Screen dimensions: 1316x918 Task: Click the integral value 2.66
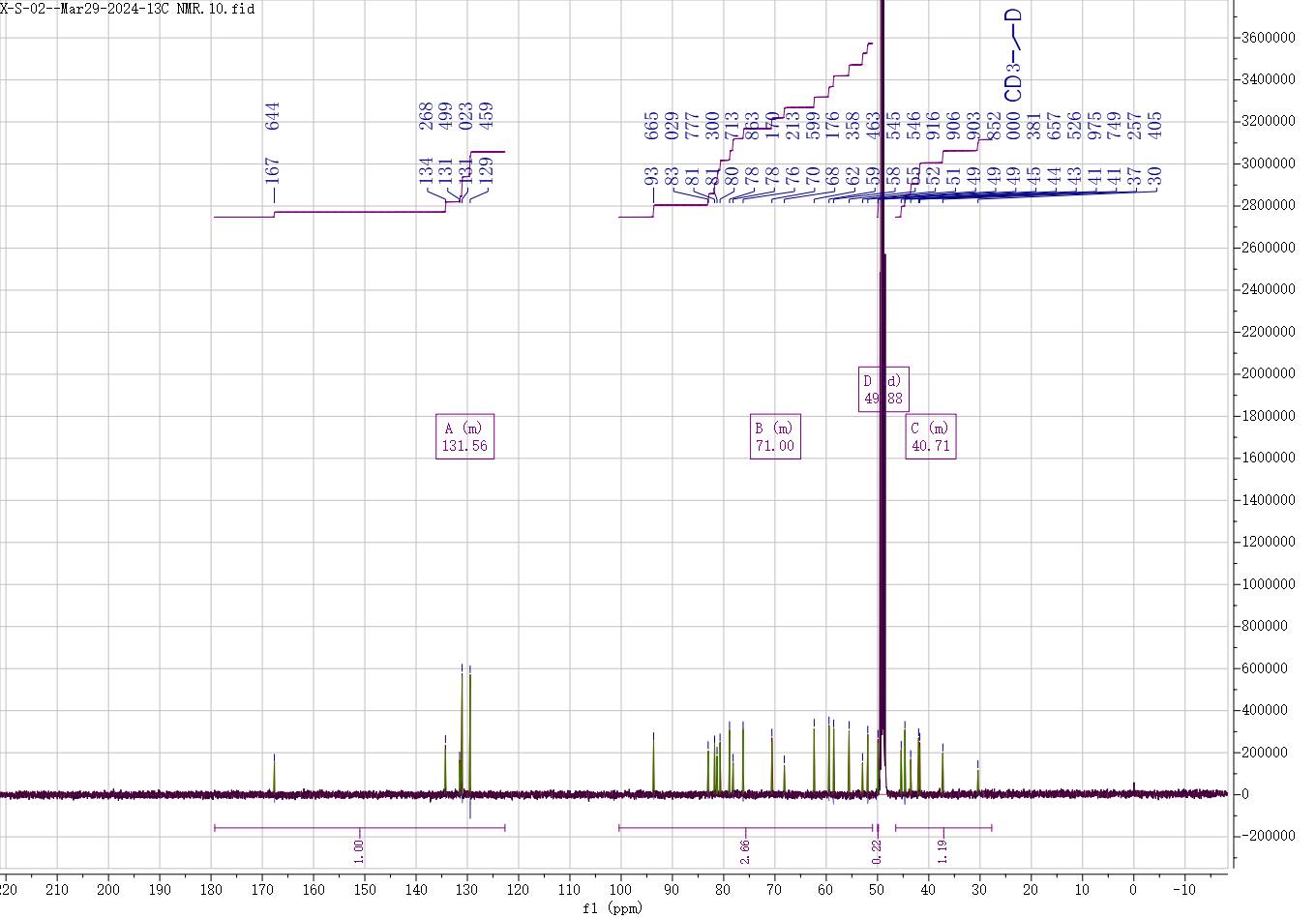pos(744,851)
